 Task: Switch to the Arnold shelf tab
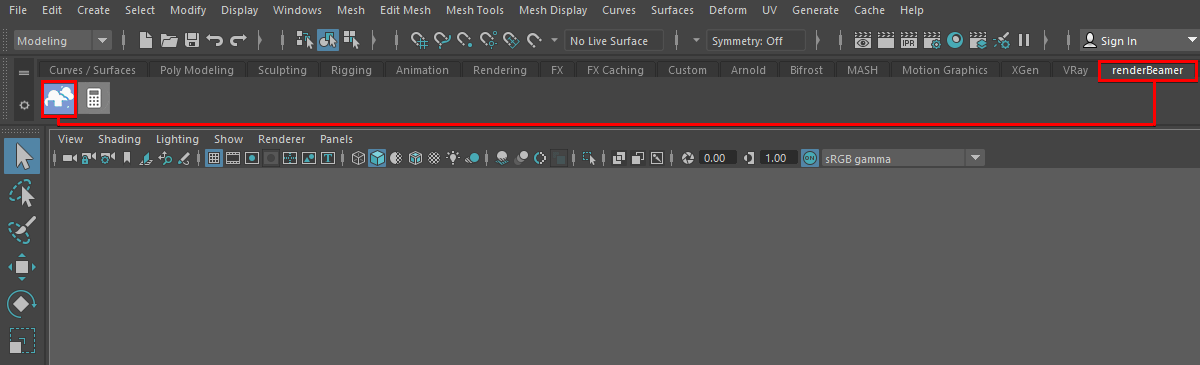coord(748,70)
